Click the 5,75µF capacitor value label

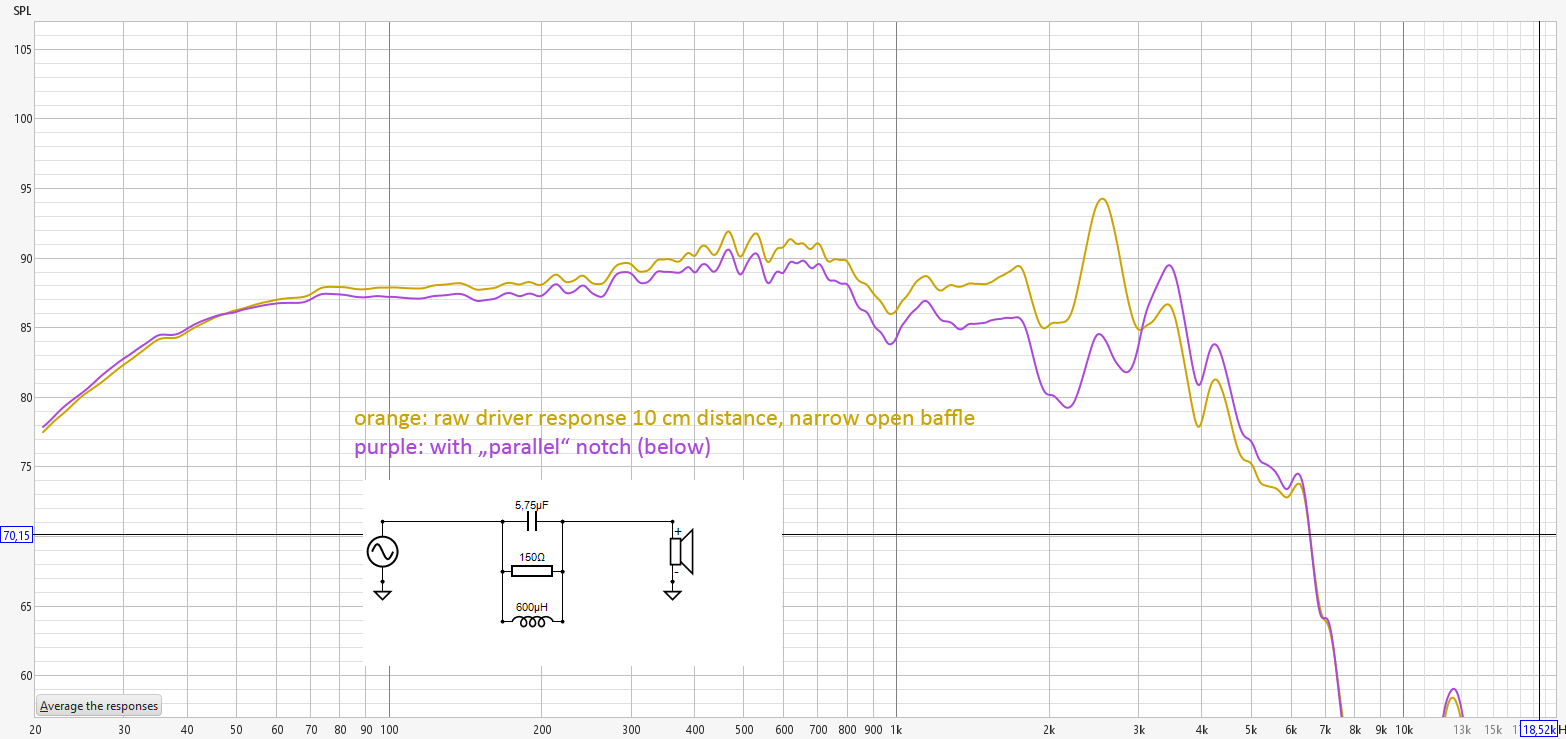(531, 505)
